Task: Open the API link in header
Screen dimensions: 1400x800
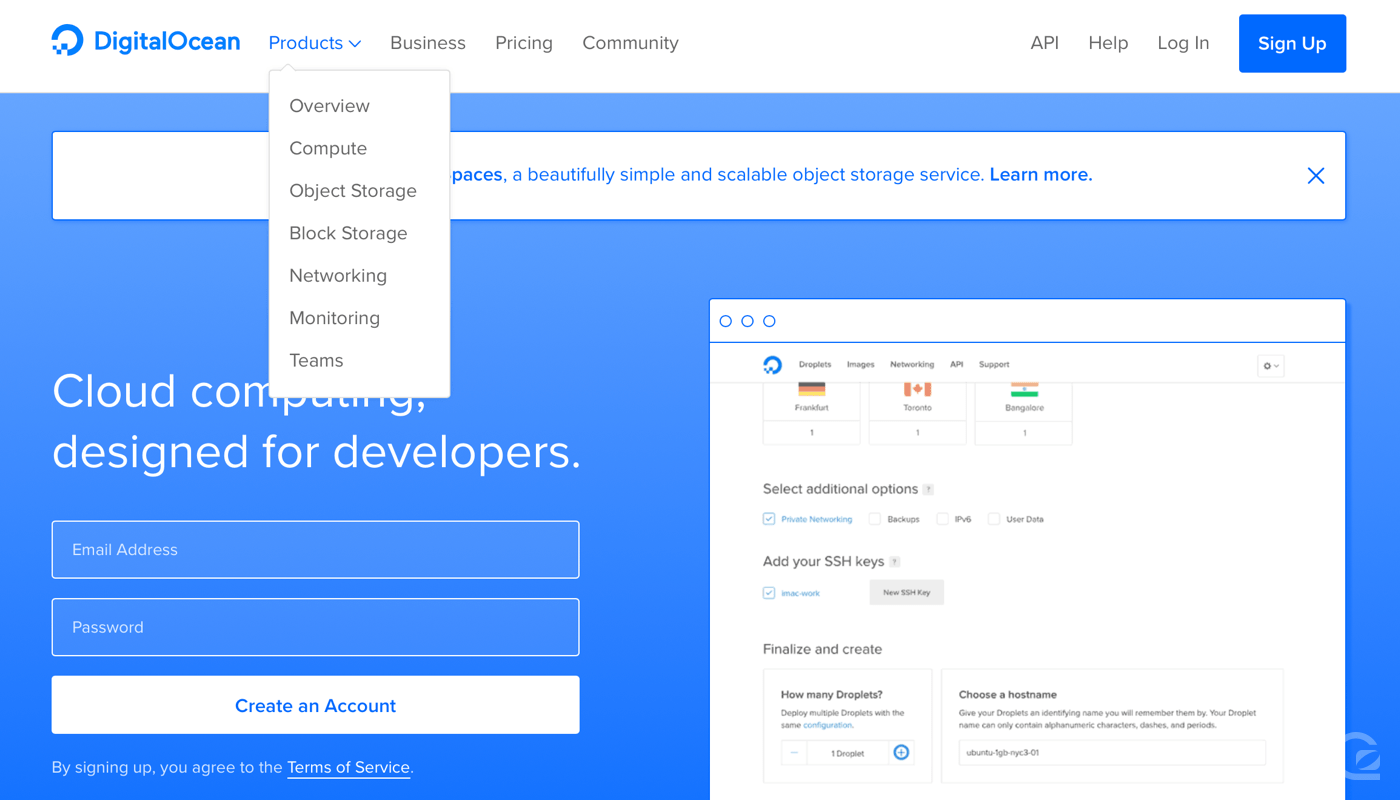Action: tap(1045, 43)
